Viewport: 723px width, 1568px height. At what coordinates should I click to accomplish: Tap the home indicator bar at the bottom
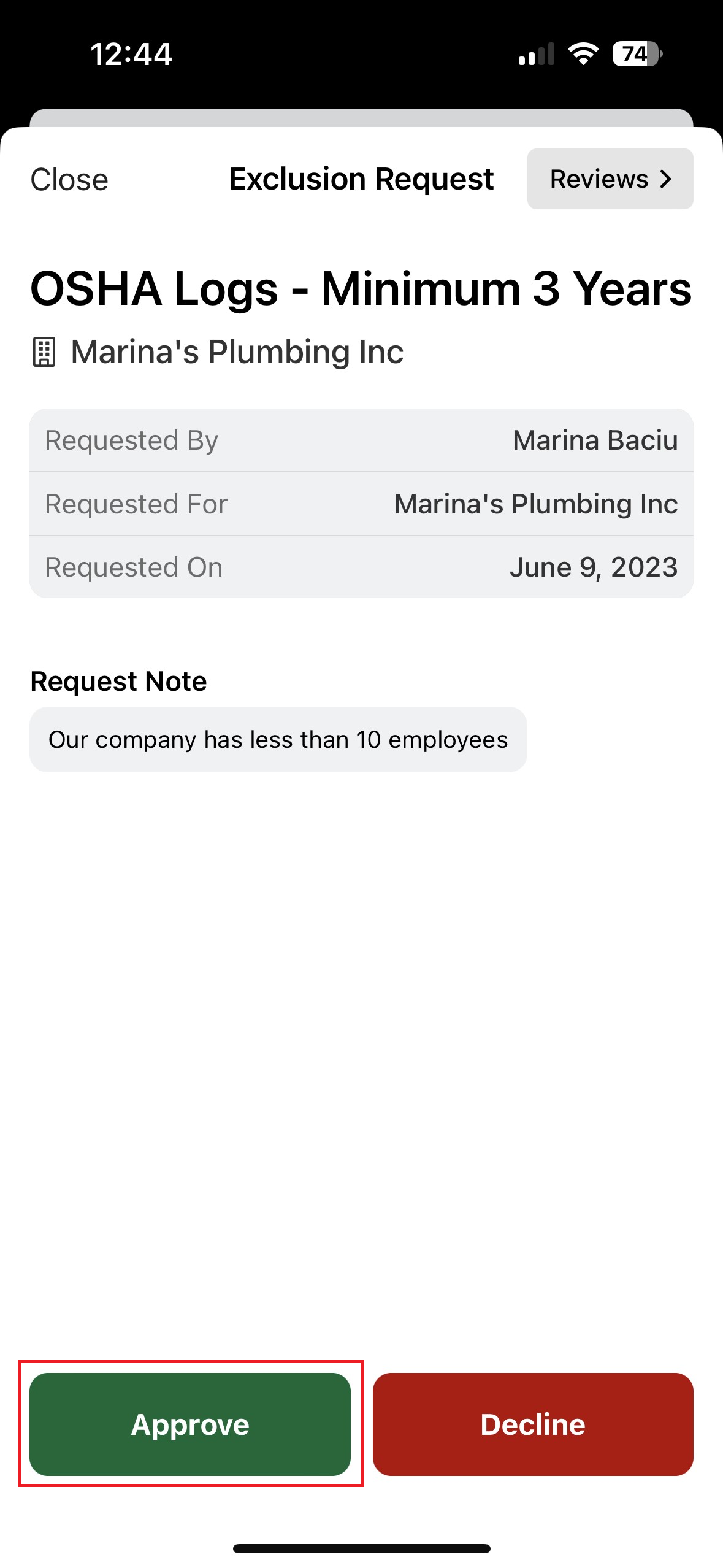coord(361,1548)
